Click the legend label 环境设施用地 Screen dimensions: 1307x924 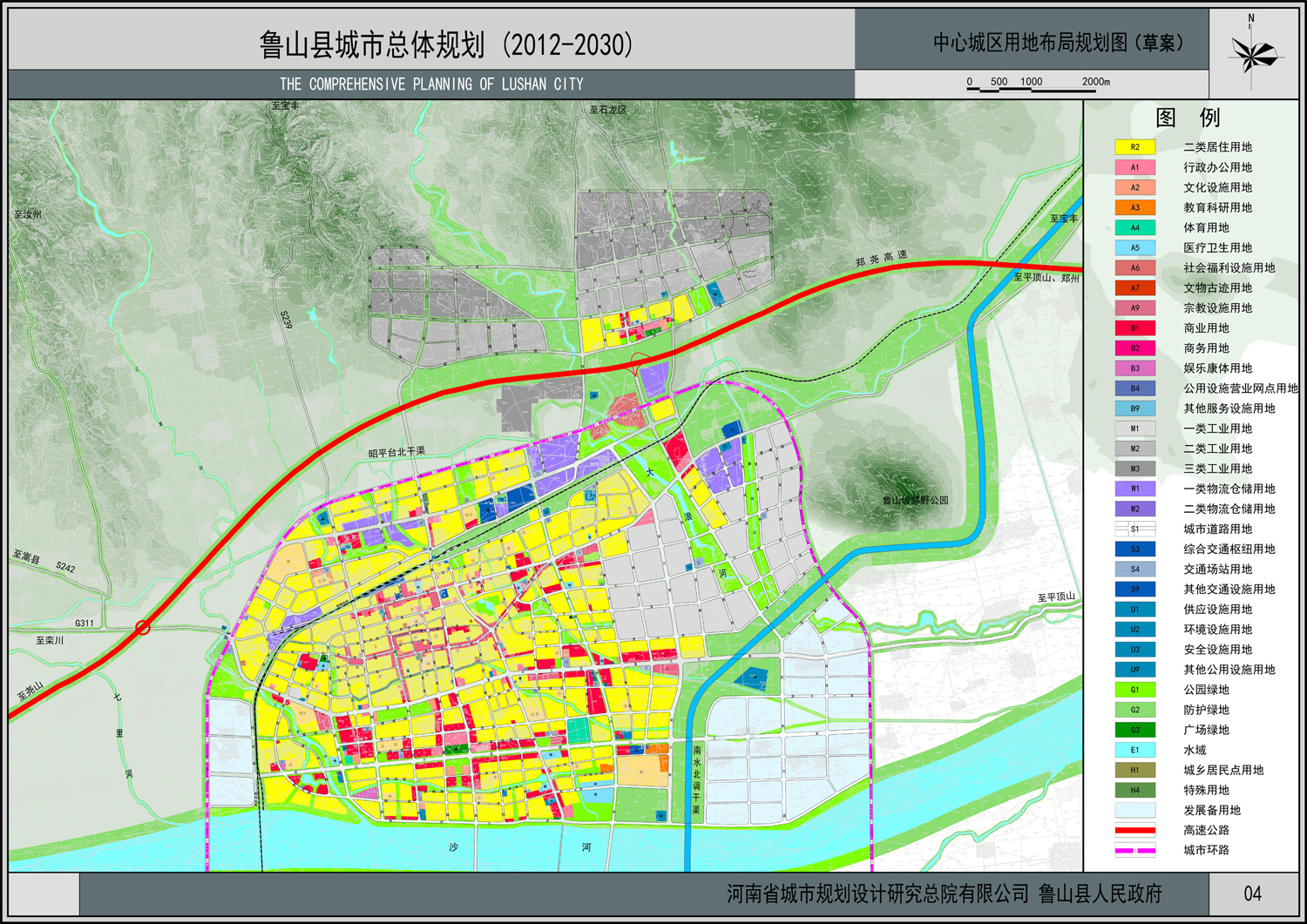tap(1217, 630)
